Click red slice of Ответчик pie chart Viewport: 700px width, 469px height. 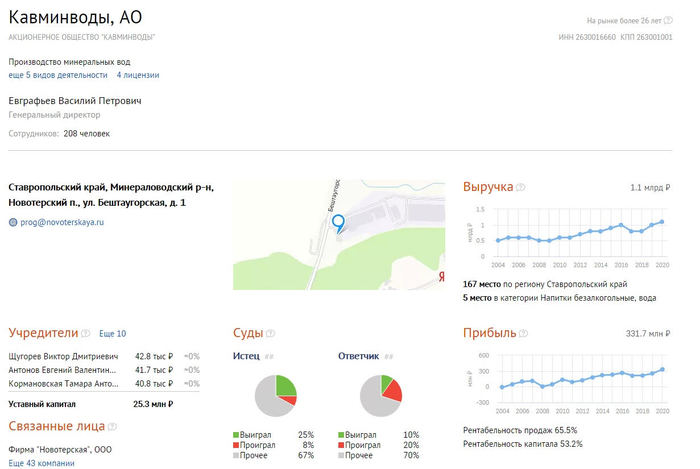point(393,391)
